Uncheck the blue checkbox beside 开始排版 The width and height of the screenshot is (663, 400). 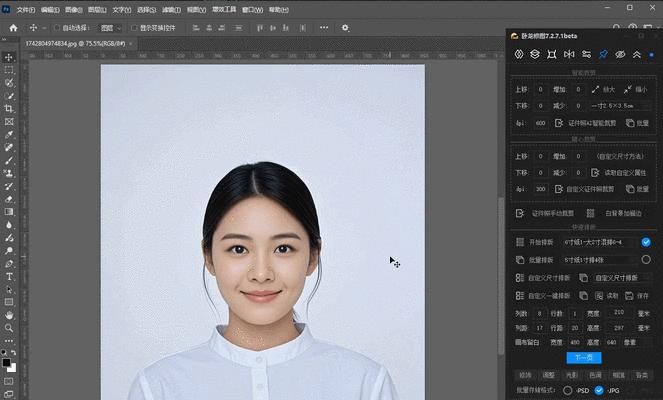coord(646,242)
